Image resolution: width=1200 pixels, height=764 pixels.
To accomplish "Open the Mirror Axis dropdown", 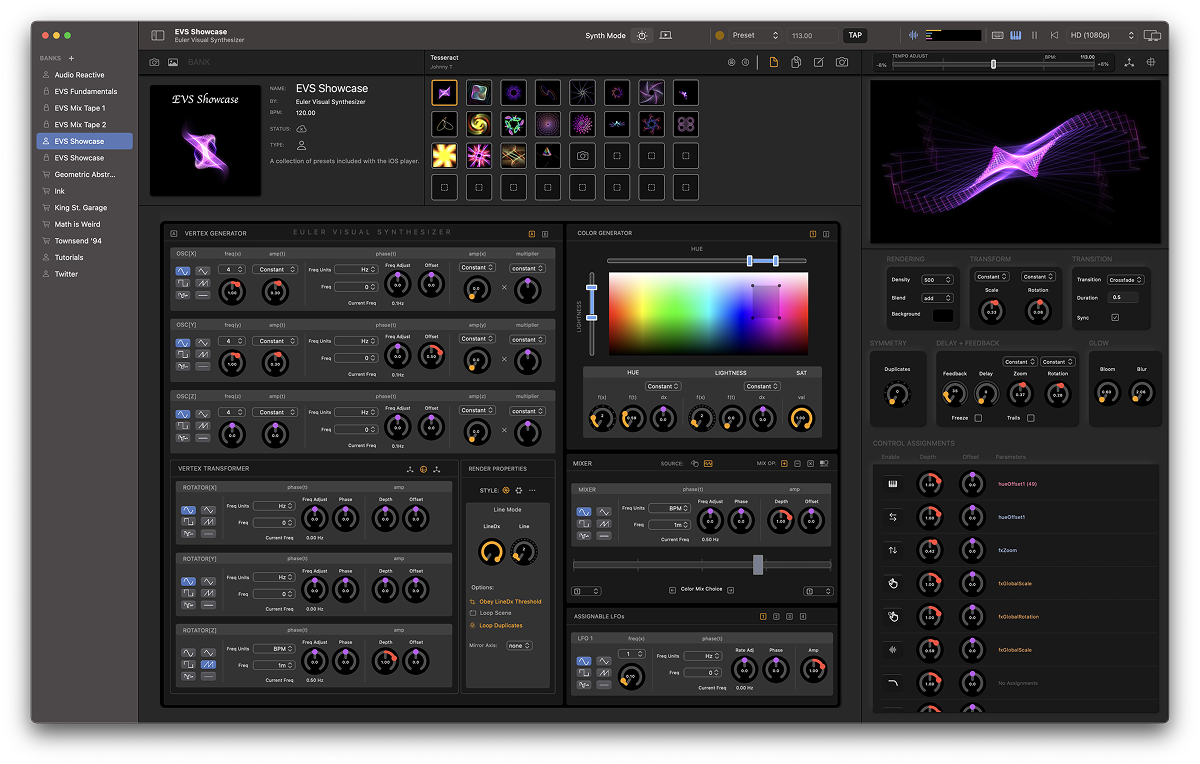I will [x=519, y=646].
